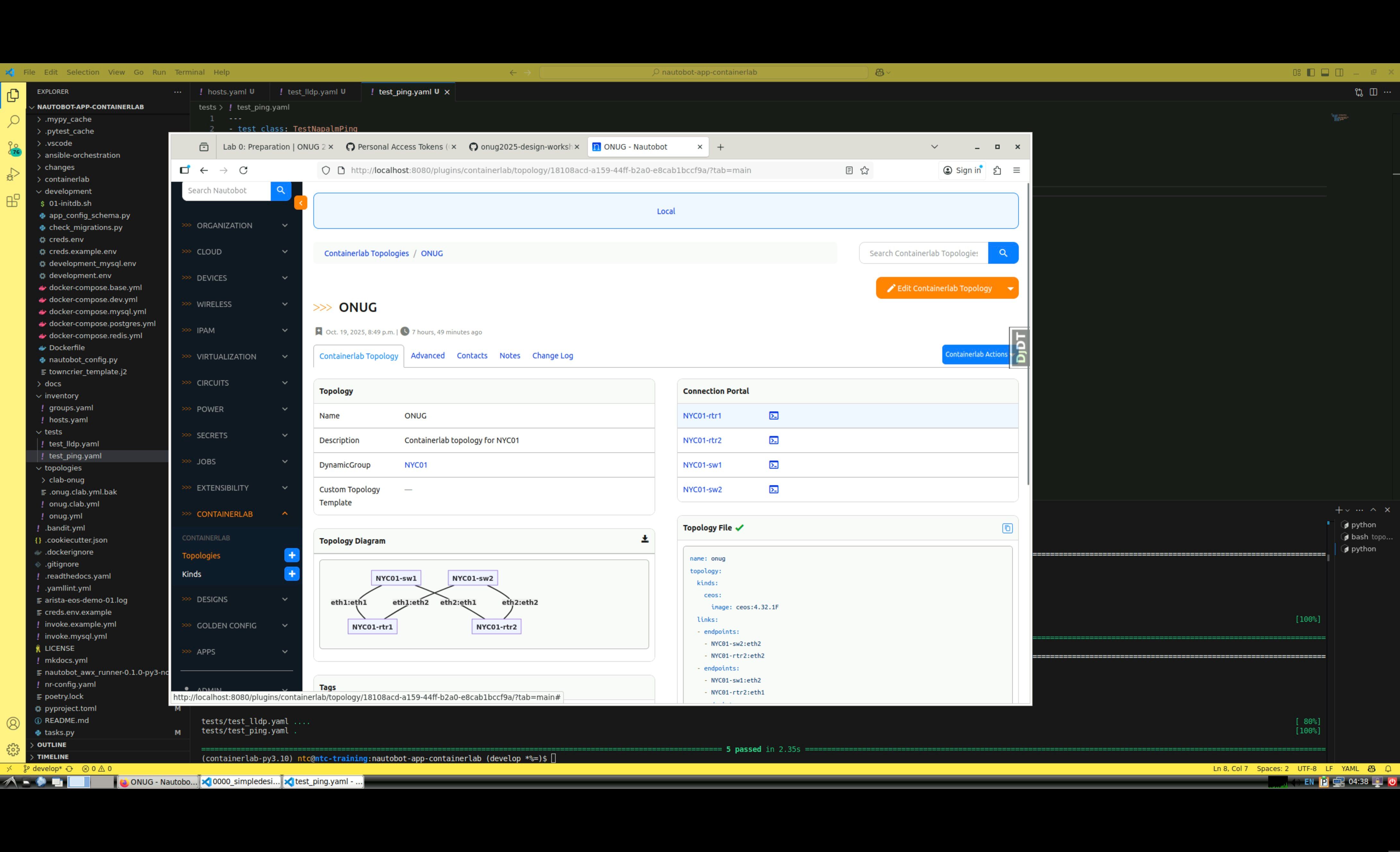Collapse Nautobot sidebar with orange toggle
The width and height of the screenshot is (1400, 852).
tap(300, 203)
